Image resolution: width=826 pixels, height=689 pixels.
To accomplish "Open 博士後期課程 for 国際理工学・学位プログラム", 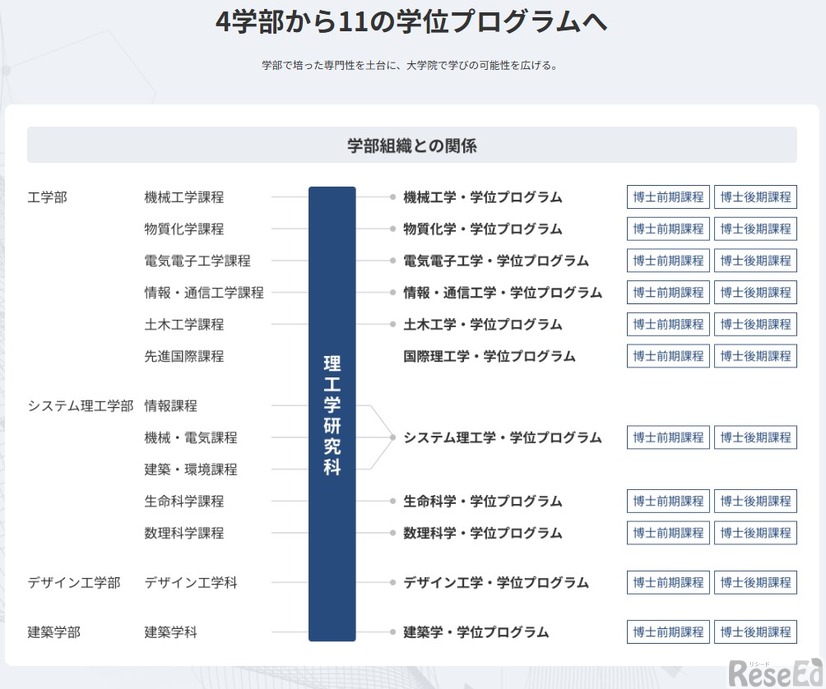I will coord(755,356).
